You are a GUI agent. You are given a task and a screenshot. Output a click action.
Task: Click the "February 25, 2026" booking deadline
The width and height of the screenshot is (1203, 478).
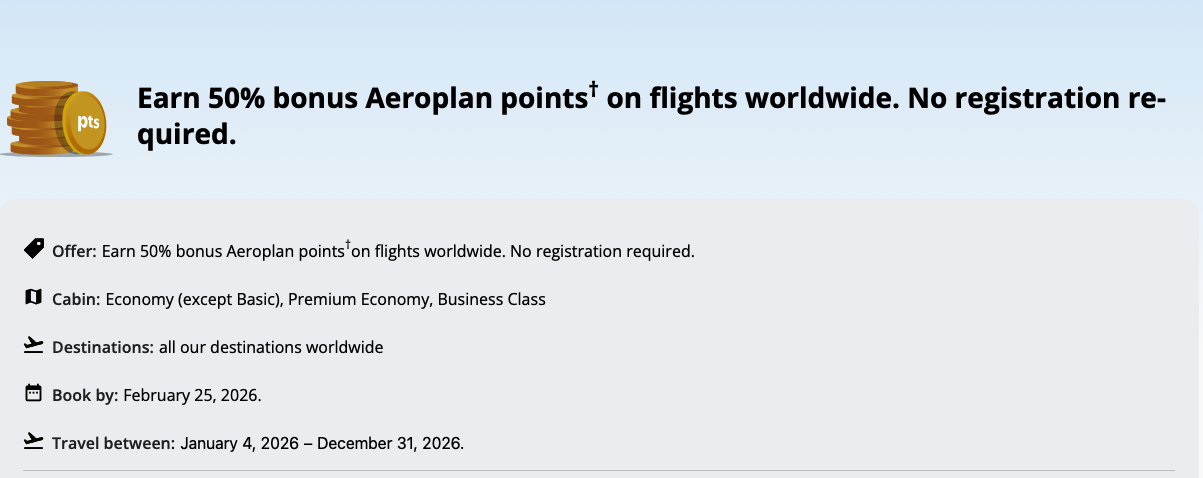click(191, 395)
